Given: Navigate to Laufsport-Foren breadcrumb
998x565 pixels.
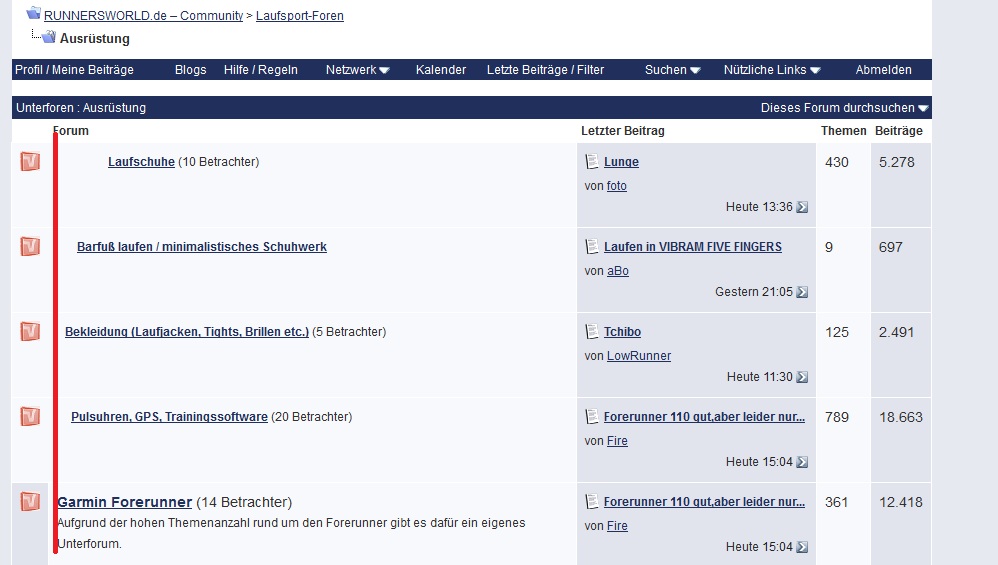Looking at the screenshot, I should point(299,16).
